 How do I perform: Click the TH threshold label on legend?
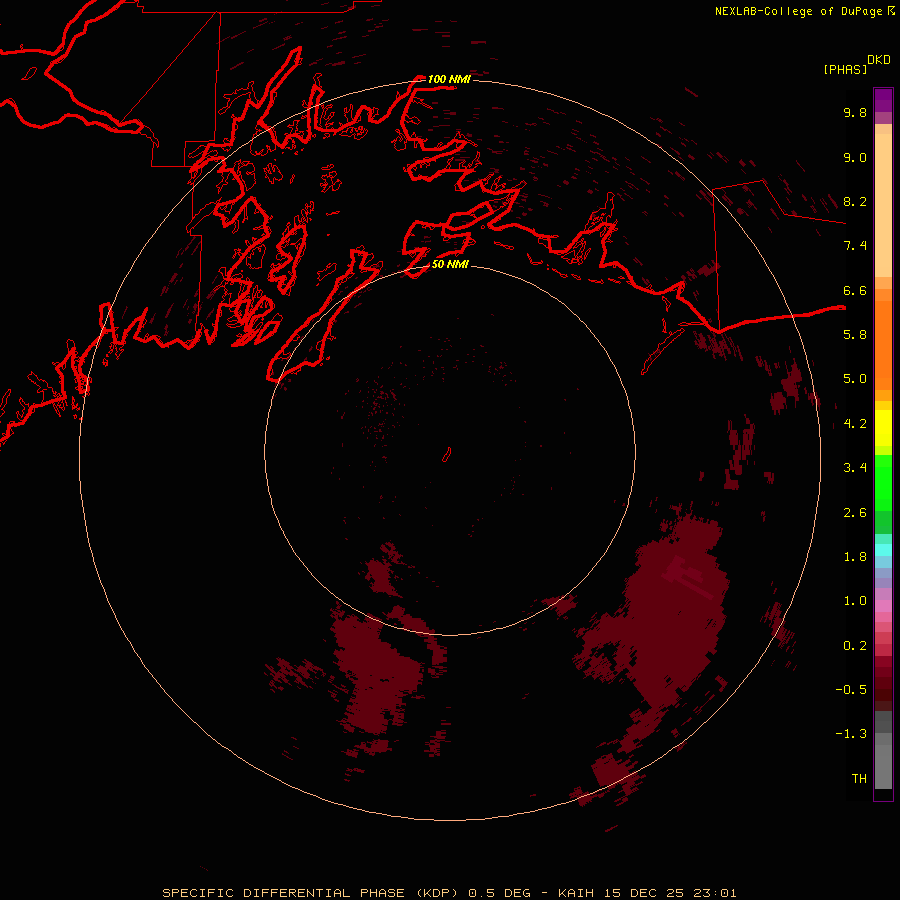[859, 779]
